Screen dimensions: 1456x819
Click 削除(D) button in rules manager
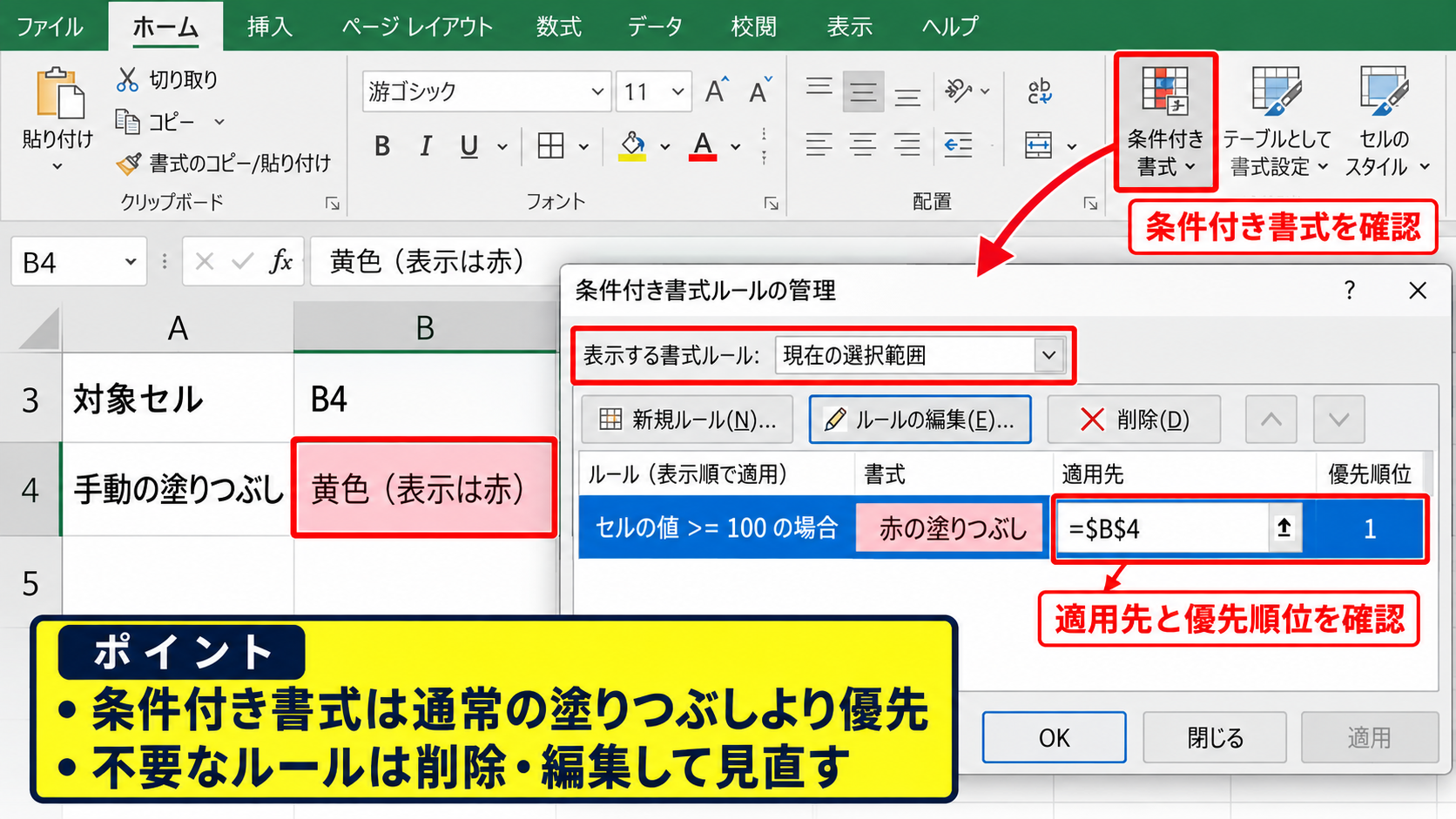1134,420
